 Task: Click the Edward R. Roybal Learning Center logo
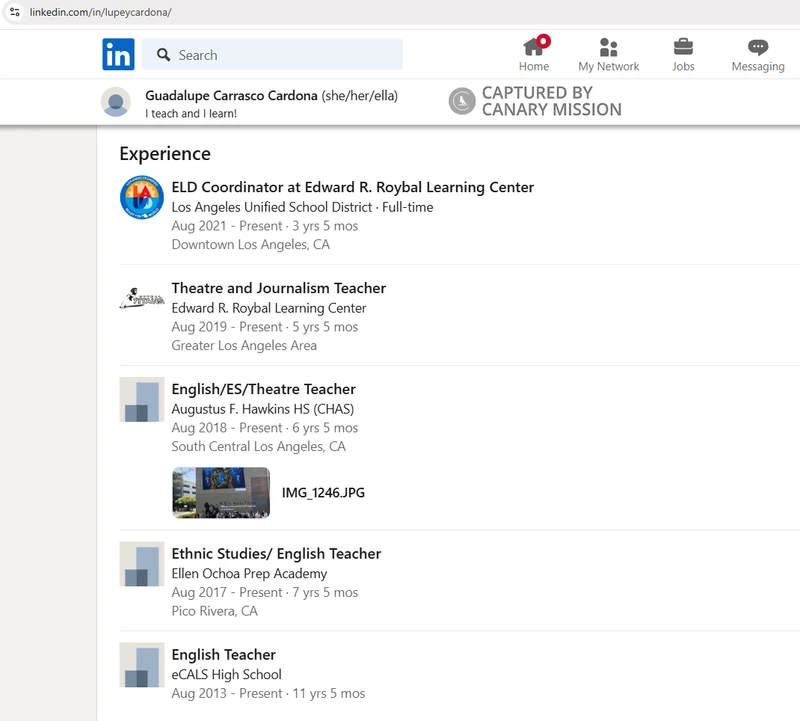pyautogui.click(x=142, y=298)
